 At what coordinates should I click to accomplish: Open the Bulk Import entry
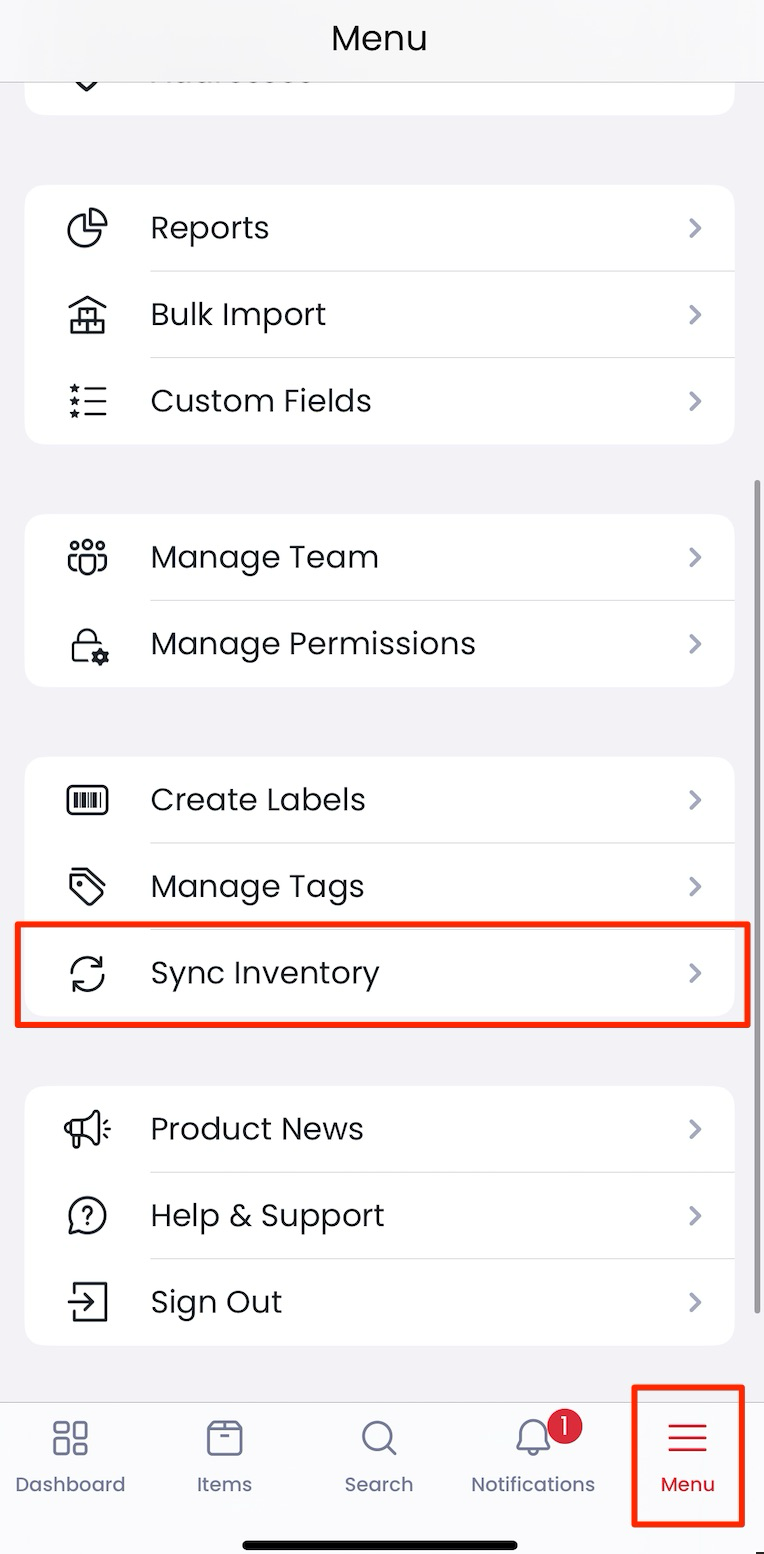pos(379,314)
